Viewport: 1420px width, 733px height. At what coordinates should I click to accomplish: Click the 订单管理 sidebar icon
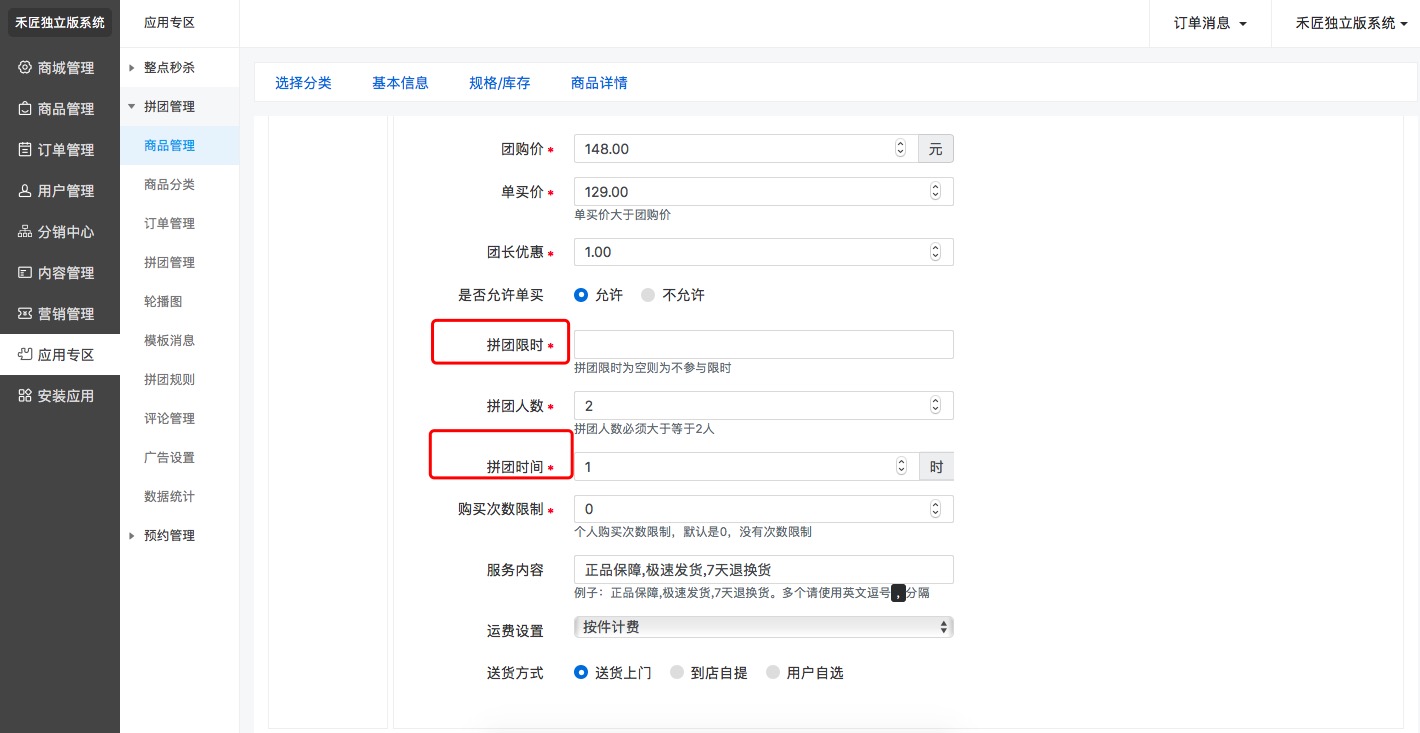click(25, 150)
